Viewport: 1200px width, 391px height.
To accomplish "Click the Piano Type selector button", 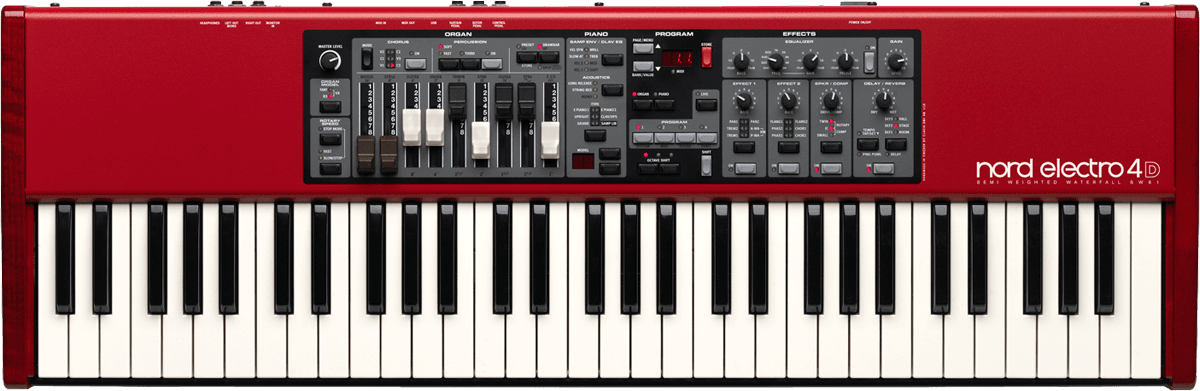I will pyautogui.click(x=595, y=135).
